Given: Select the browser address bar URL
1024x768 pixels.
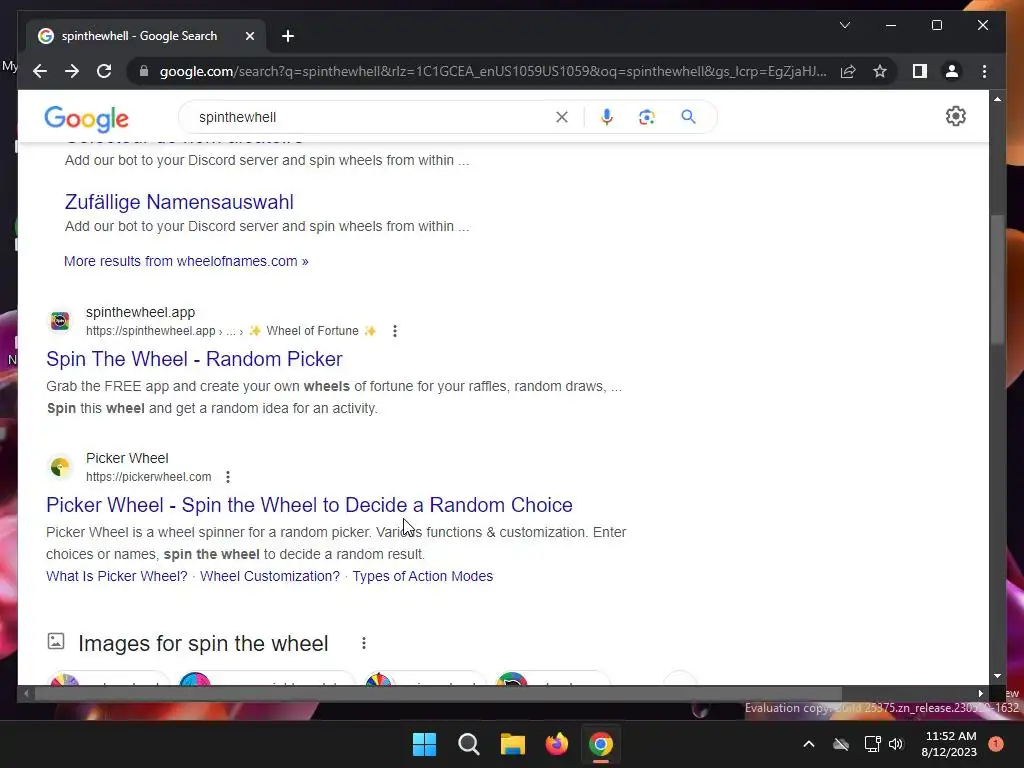Looking at the screenshot, I should pyautogui.click(x=493, y=71).
